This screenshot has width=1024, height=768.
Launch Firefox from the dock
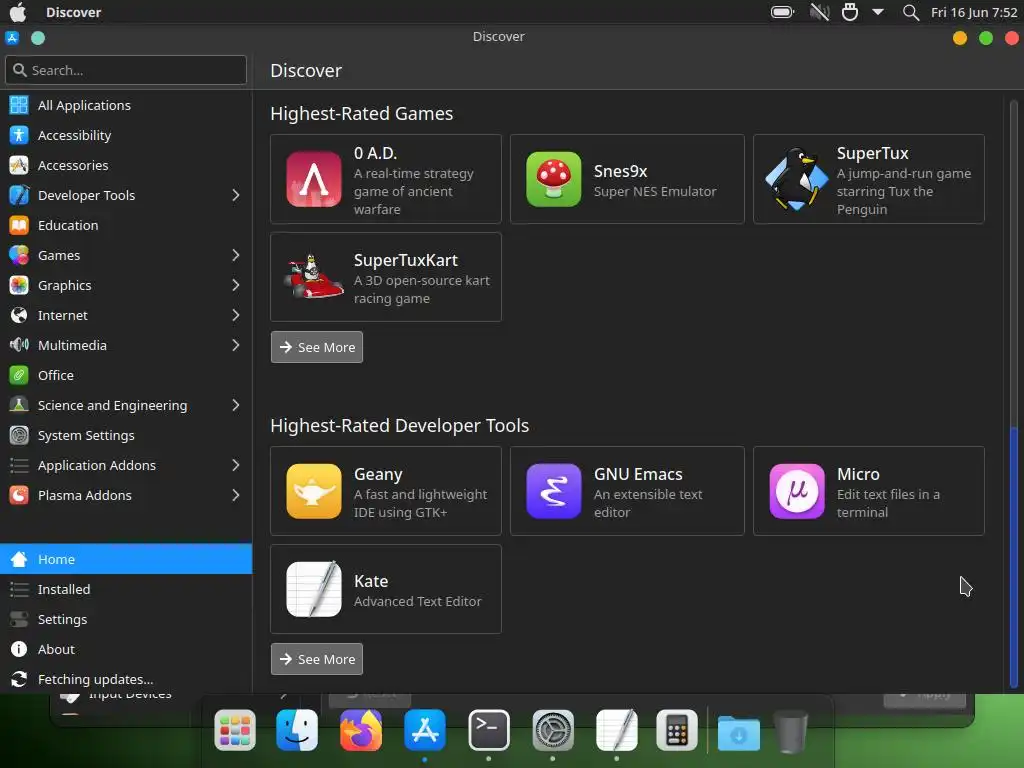(x=361, y=730)
